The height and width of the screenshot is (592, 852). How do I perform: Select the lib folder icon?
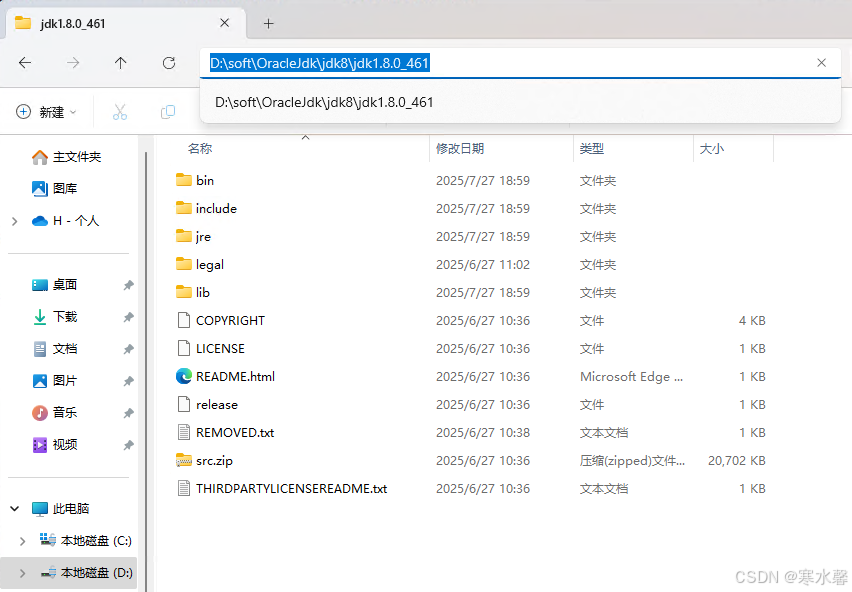coord(184,292)
